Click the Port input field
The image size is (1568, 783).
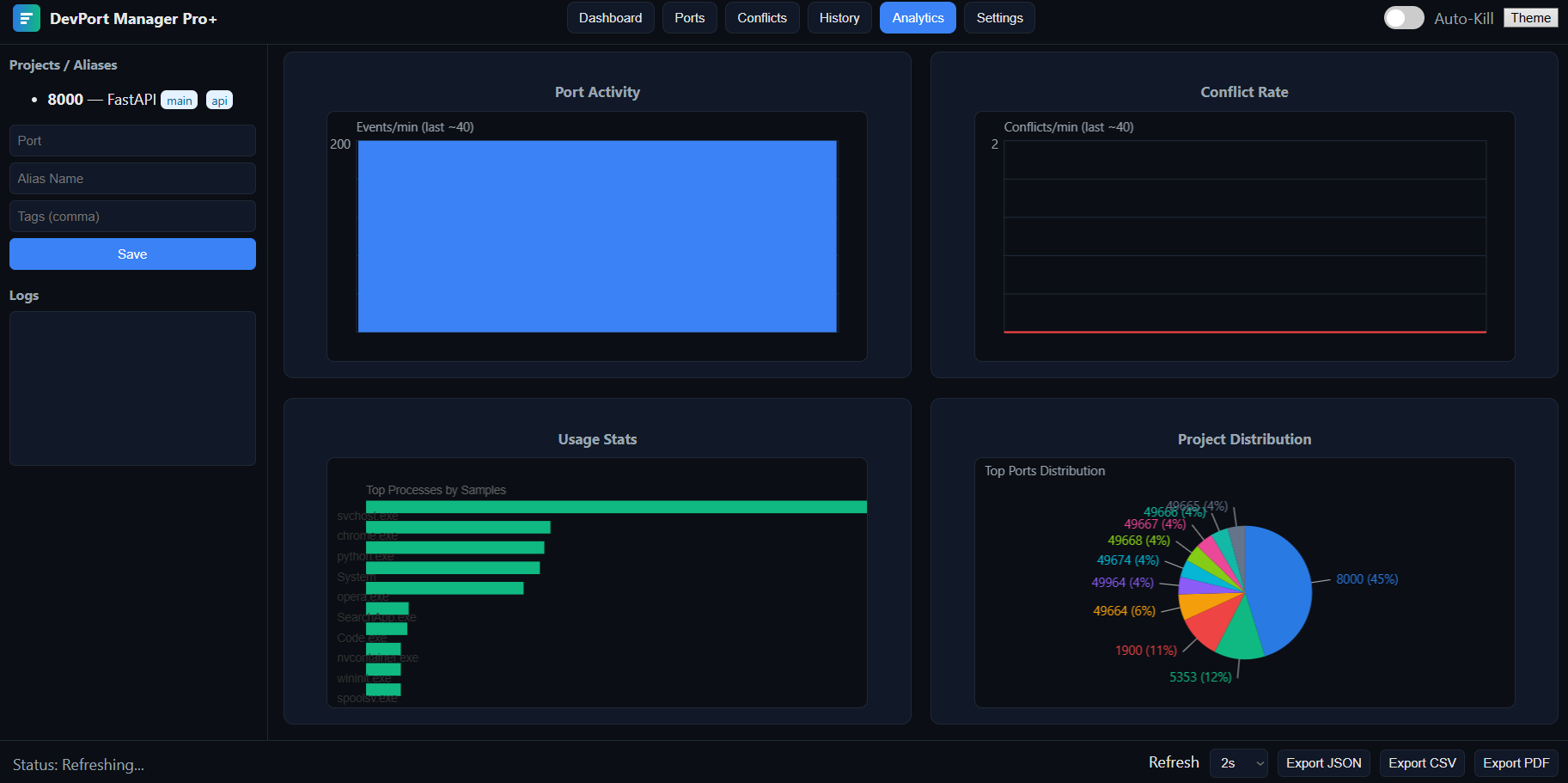[132, 141]
